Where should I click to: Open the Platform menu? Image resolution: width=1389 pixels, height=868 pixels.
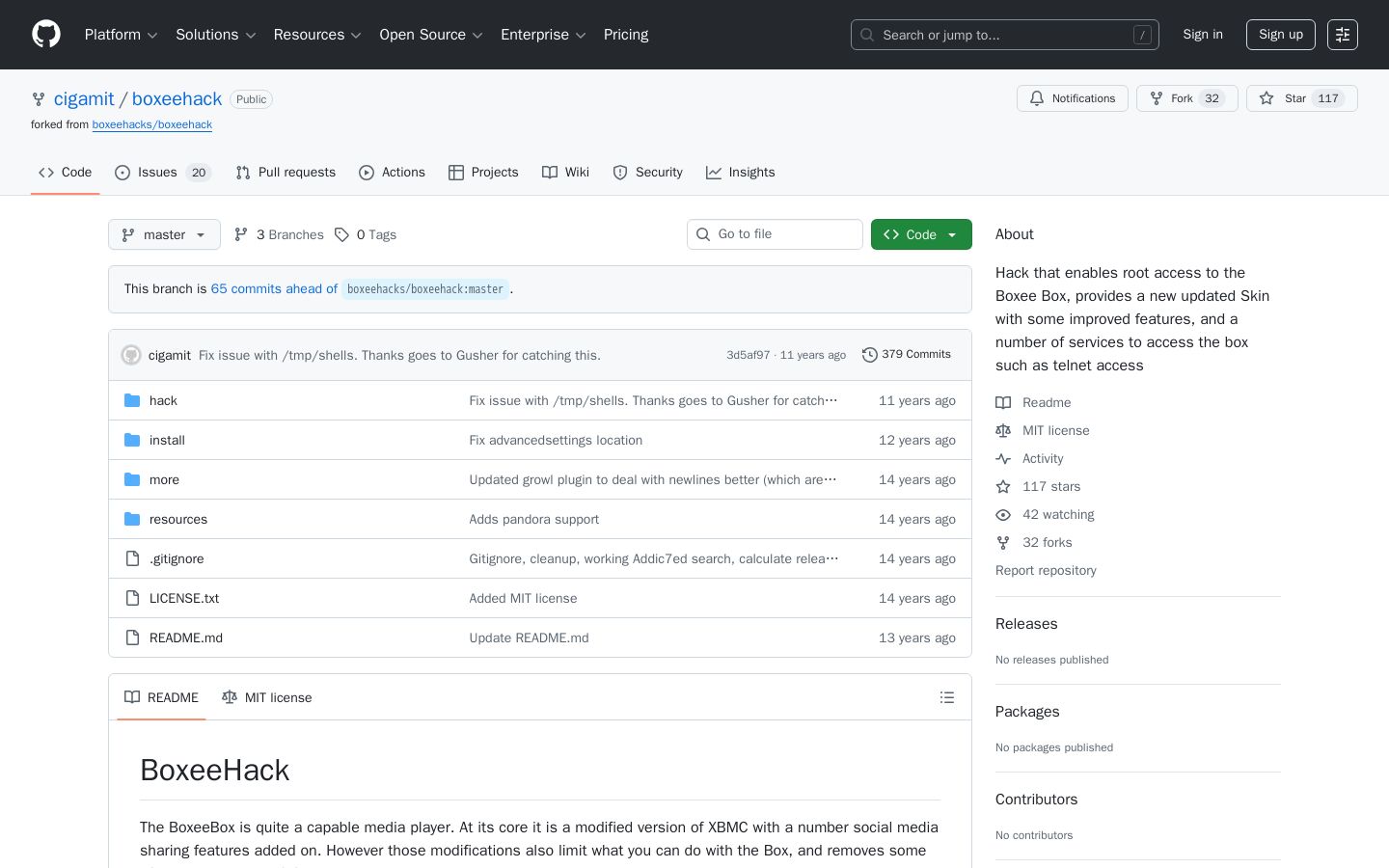coord(122,35)
